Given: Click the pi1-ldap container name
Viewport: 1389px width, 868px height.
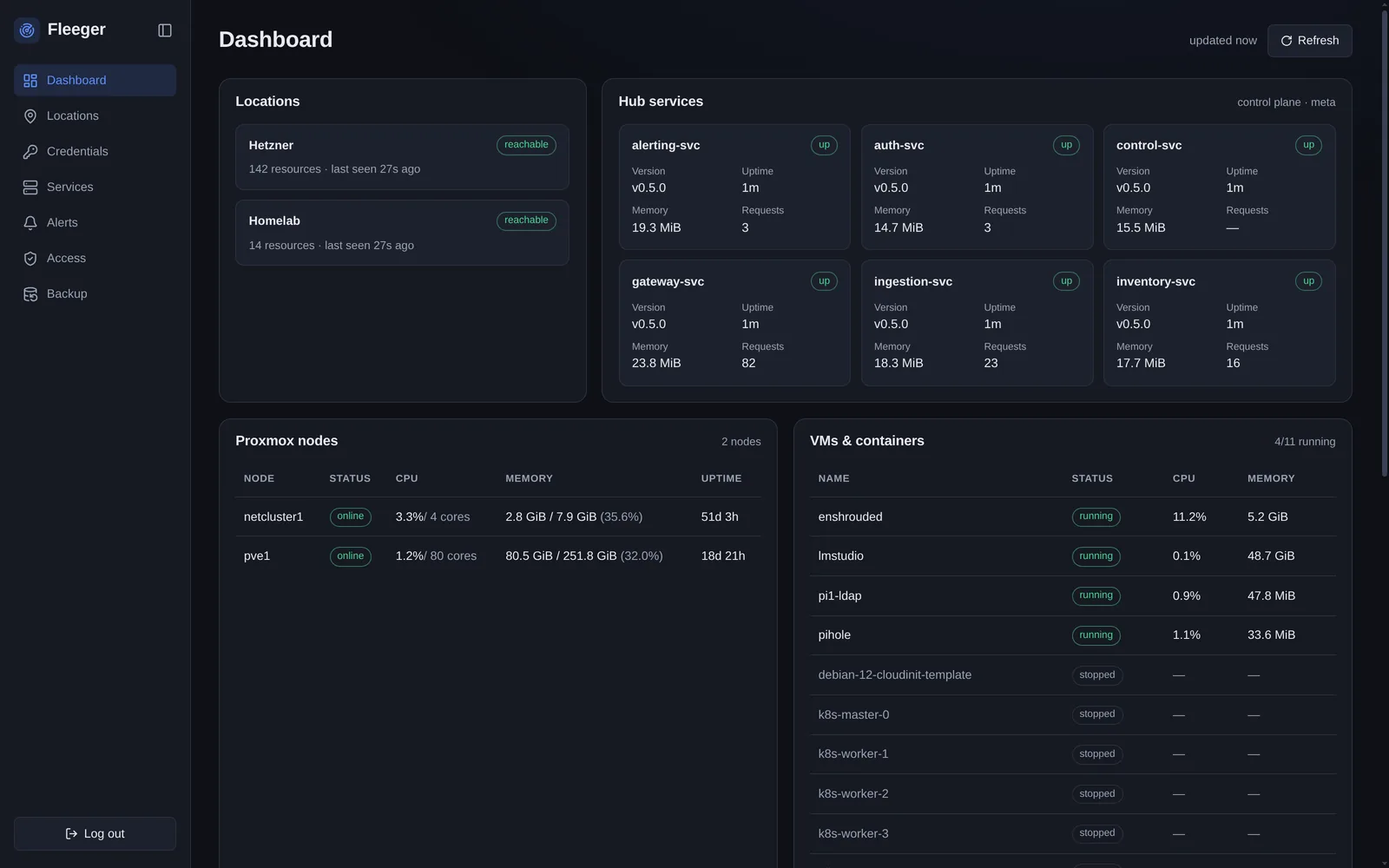Looking at the screenshot, I should tap(839, 596).
